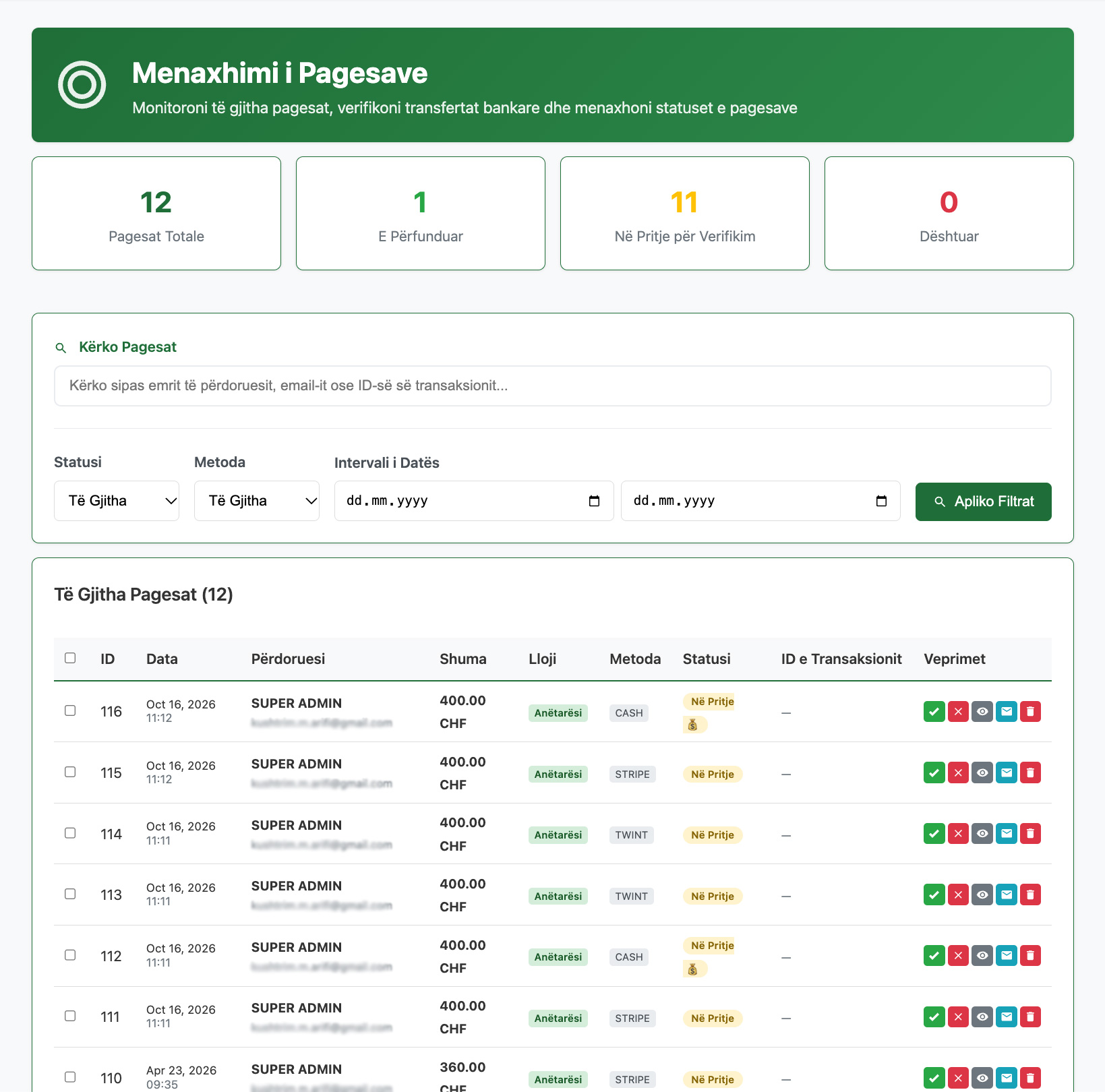
Task: Click Apliko Filtrat button
Action: 983,502
